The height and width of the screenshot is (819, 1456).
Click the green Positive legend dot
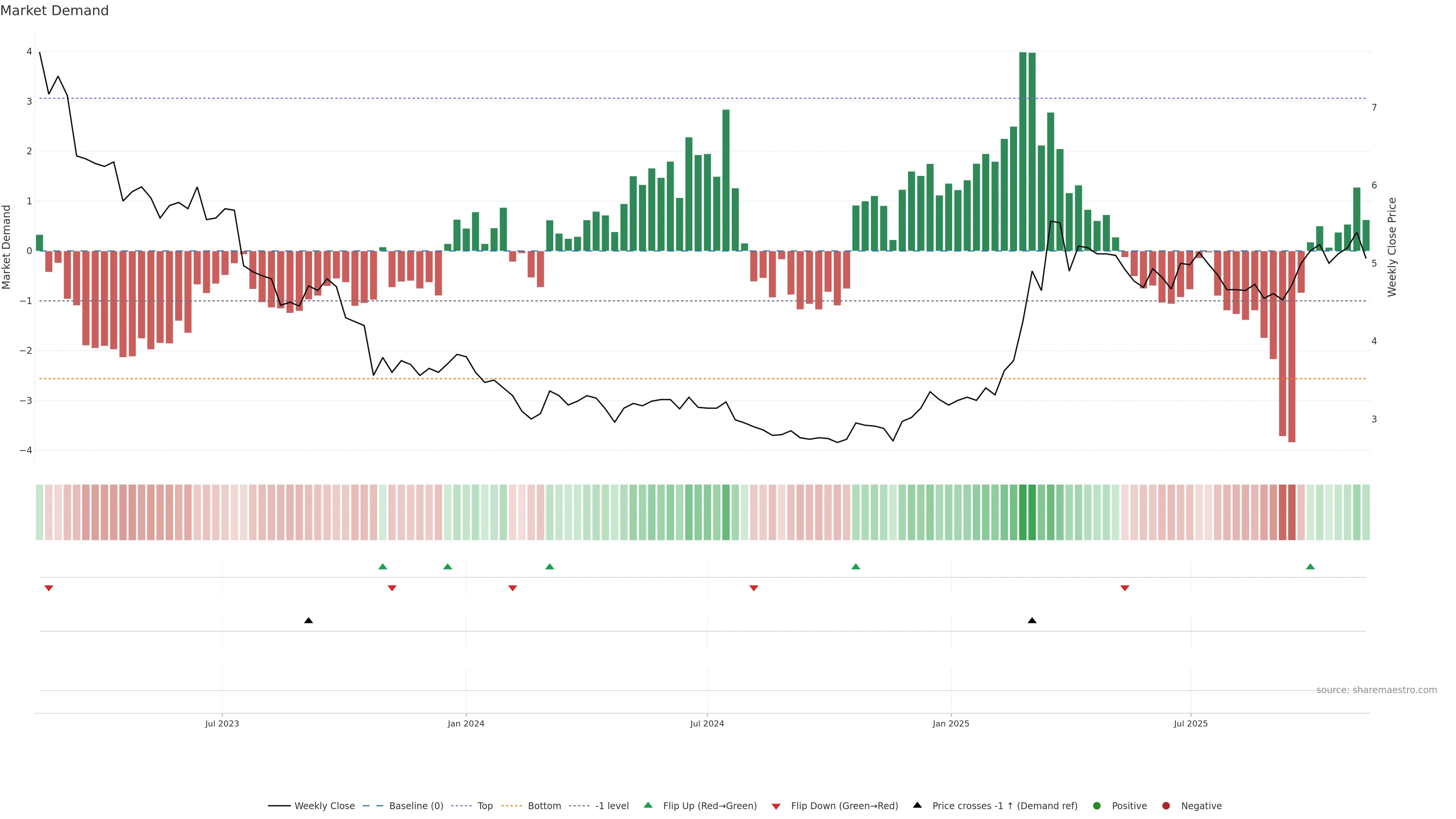point(1097,805)
